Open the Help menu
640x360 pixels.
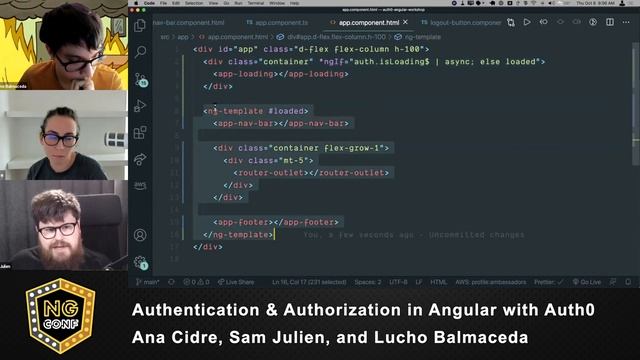(294, 3)
